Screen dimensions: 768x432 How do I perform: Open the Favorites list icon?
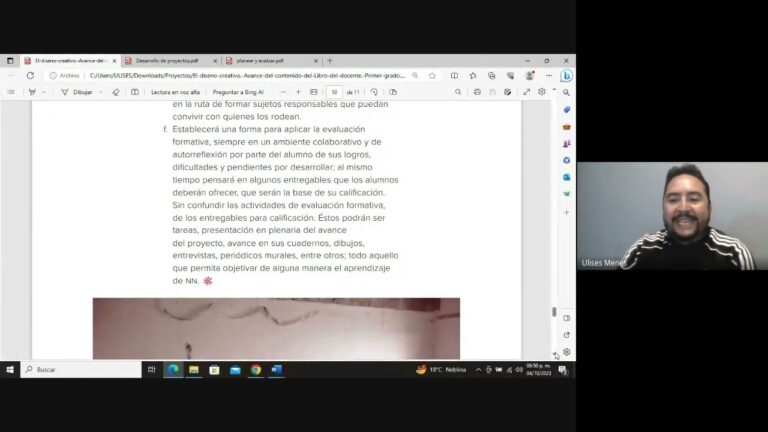pos(473,75)
